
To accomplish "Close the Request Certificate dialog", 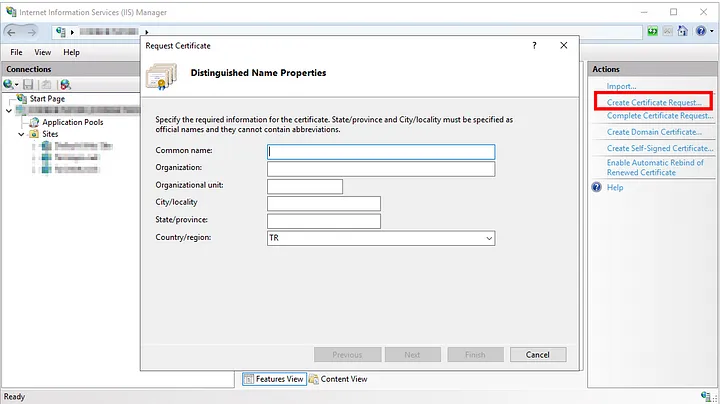I will pyautogui.click(x=563, y=45).
